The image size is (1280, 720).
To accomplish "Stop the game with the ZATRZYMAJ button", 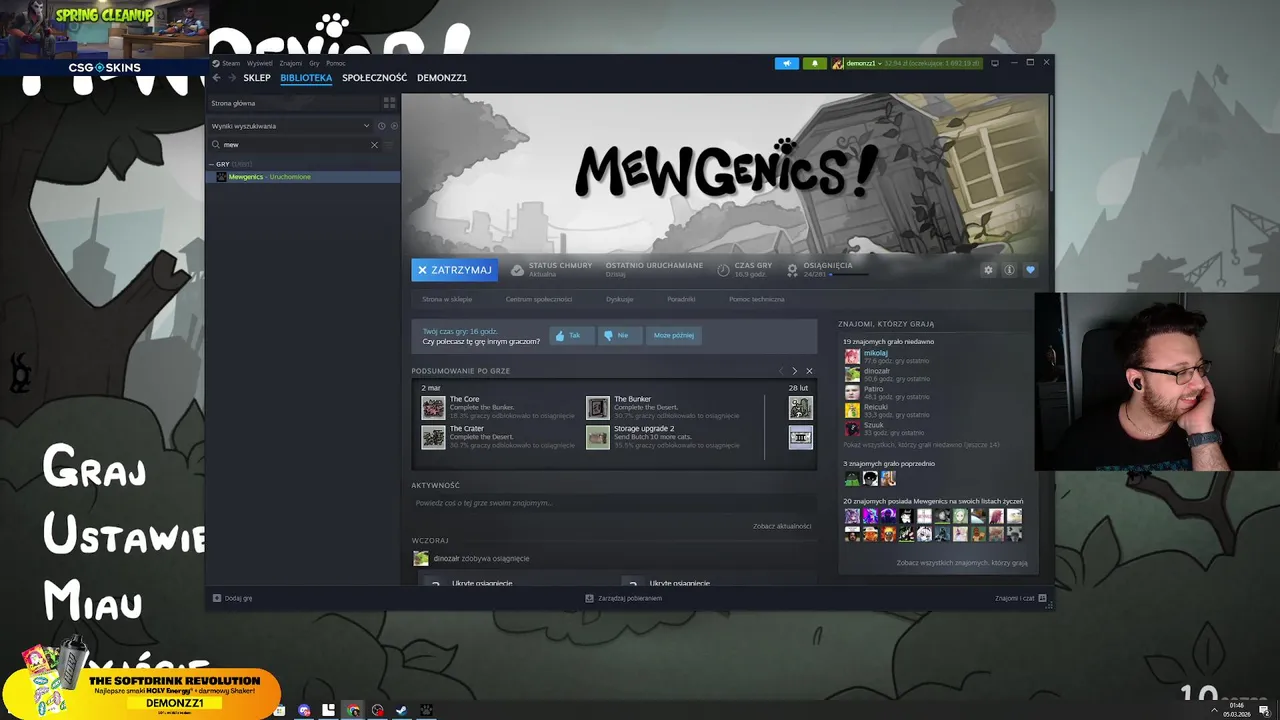I will pos(454,270).
